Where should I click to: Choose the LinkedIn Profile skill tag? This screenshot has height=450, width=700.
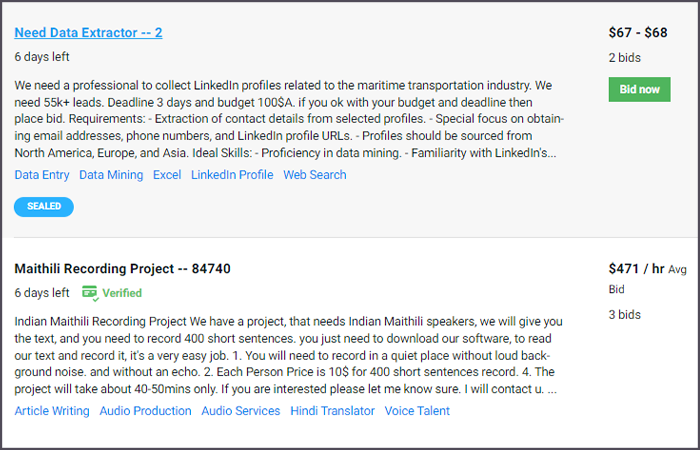[232, 175]
